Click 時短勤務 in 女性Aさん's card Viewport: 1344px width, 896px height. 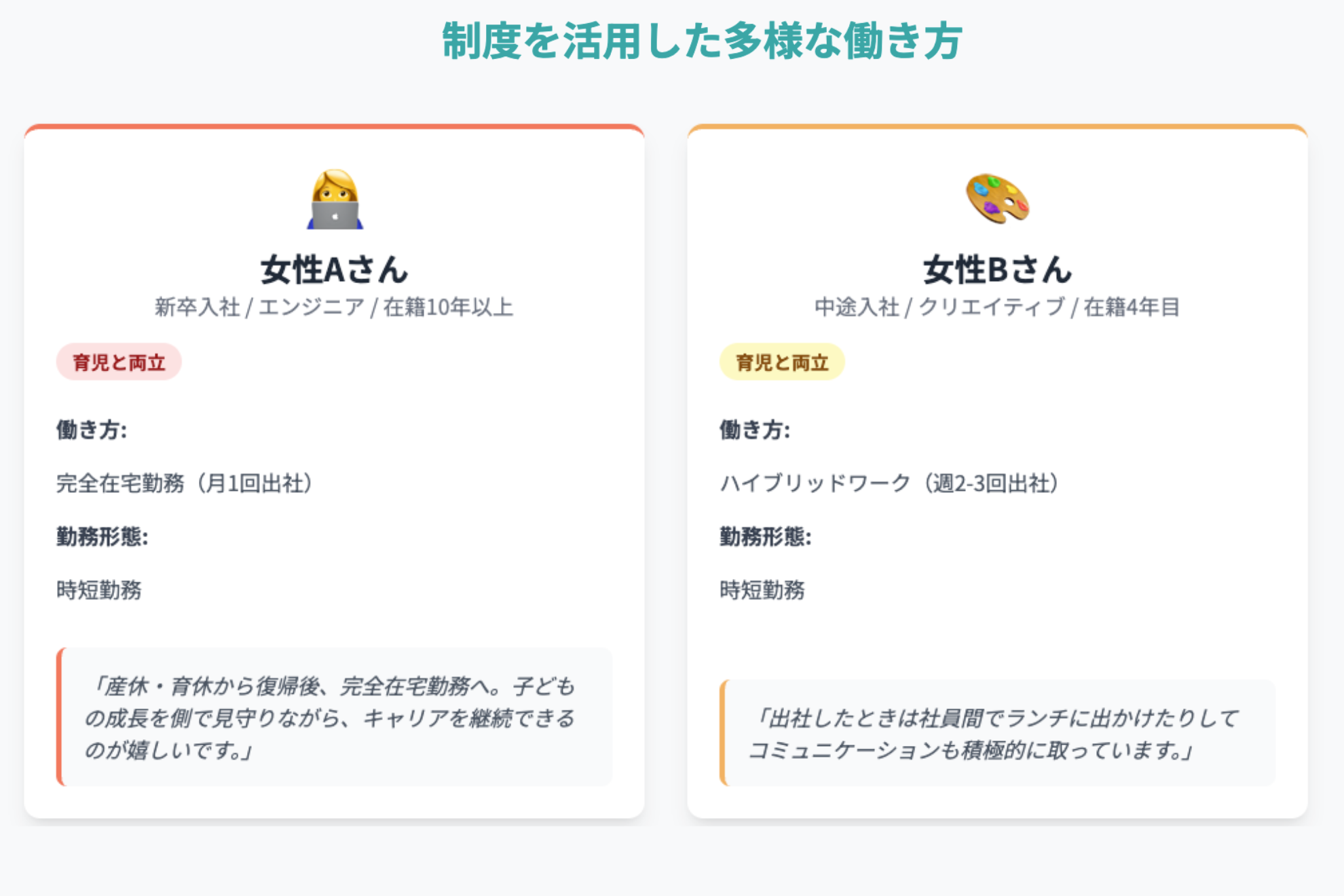tap(99, 590)
